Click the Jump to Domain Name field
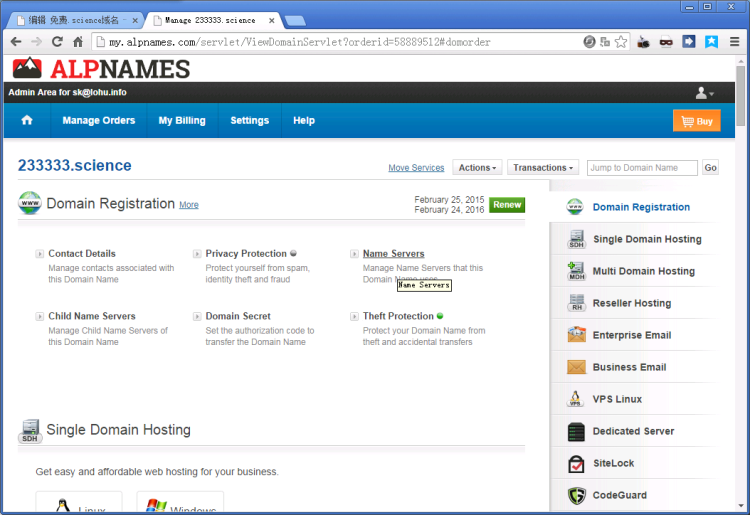Viewport: 750px width, 515px height. (x=642, y=168)
